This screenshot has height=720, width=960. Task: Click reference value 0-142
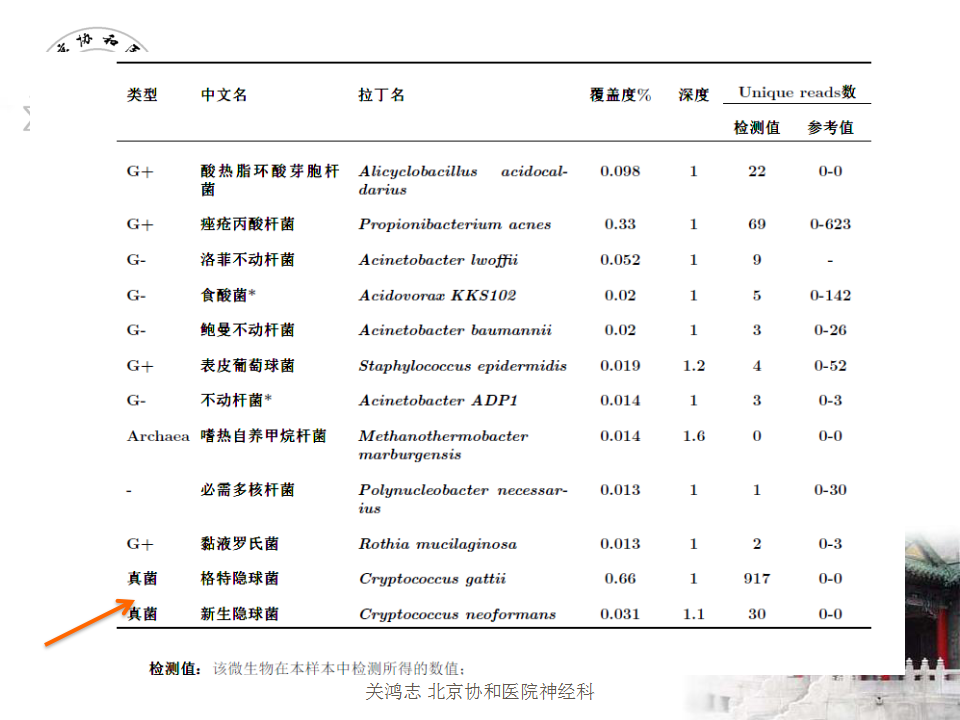830,295
